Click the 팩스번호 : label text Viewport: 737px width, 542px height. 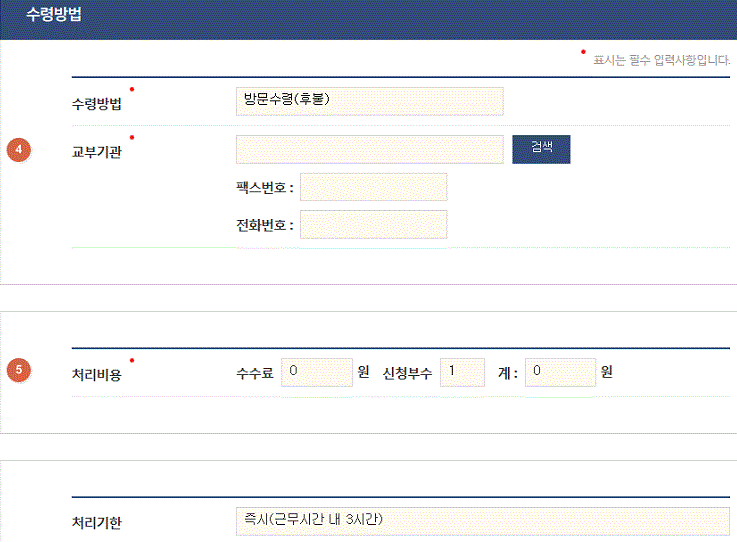265,188
